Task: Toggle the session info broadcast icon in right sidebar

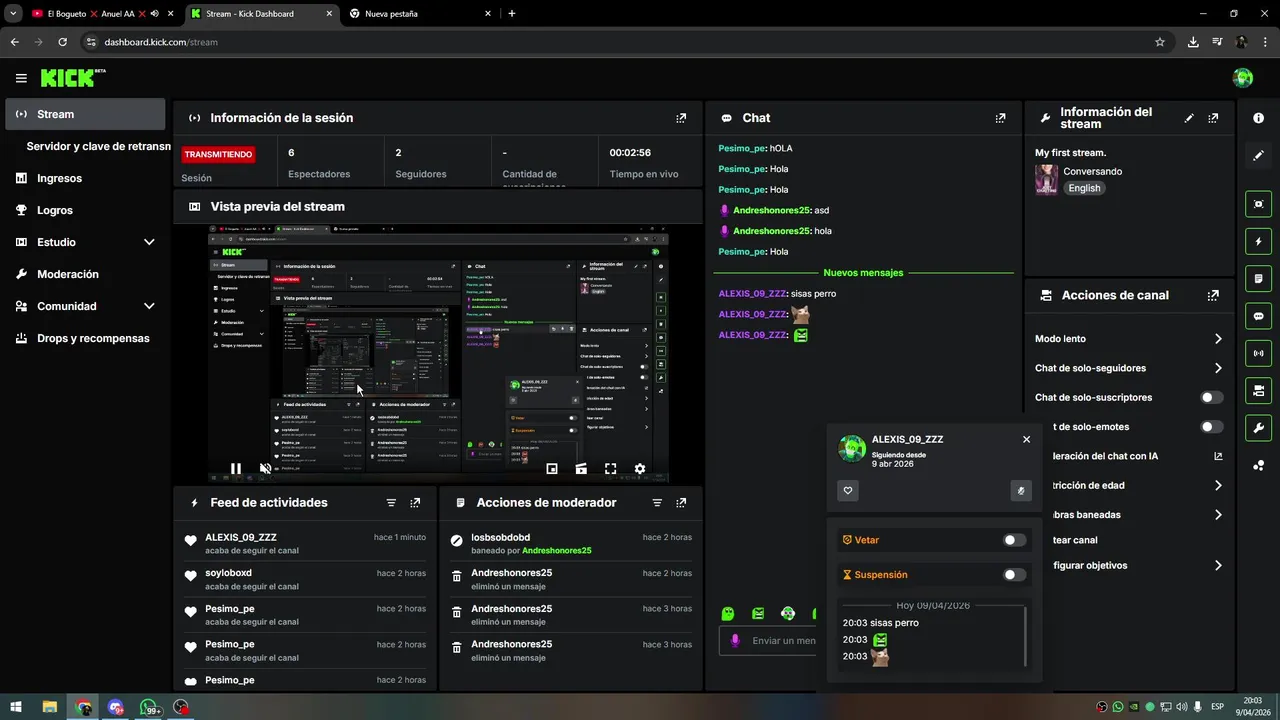Action: pyautogui.click(x=1258, y=353)
